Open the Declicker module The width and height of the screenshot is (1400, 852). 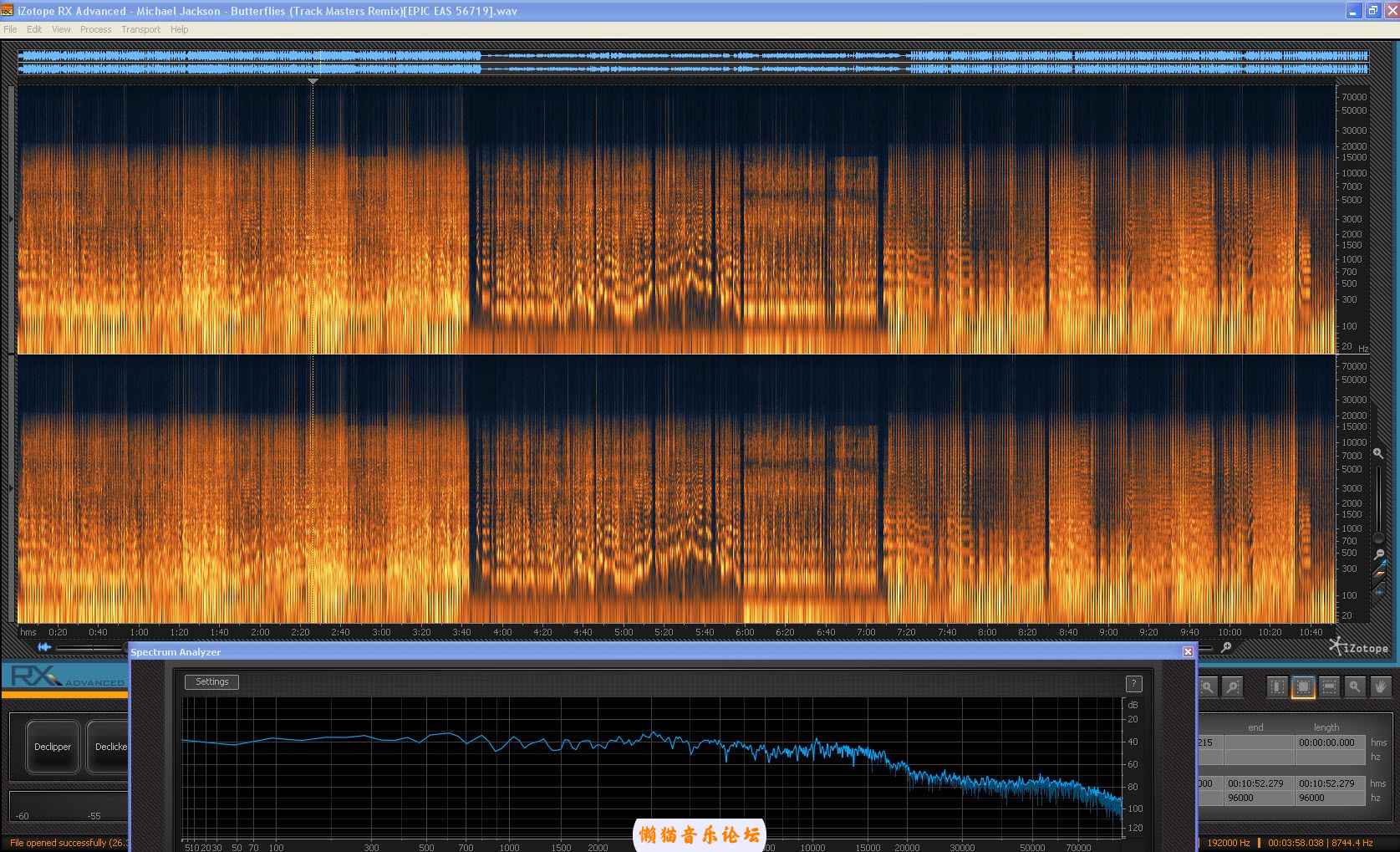point(108,747)
